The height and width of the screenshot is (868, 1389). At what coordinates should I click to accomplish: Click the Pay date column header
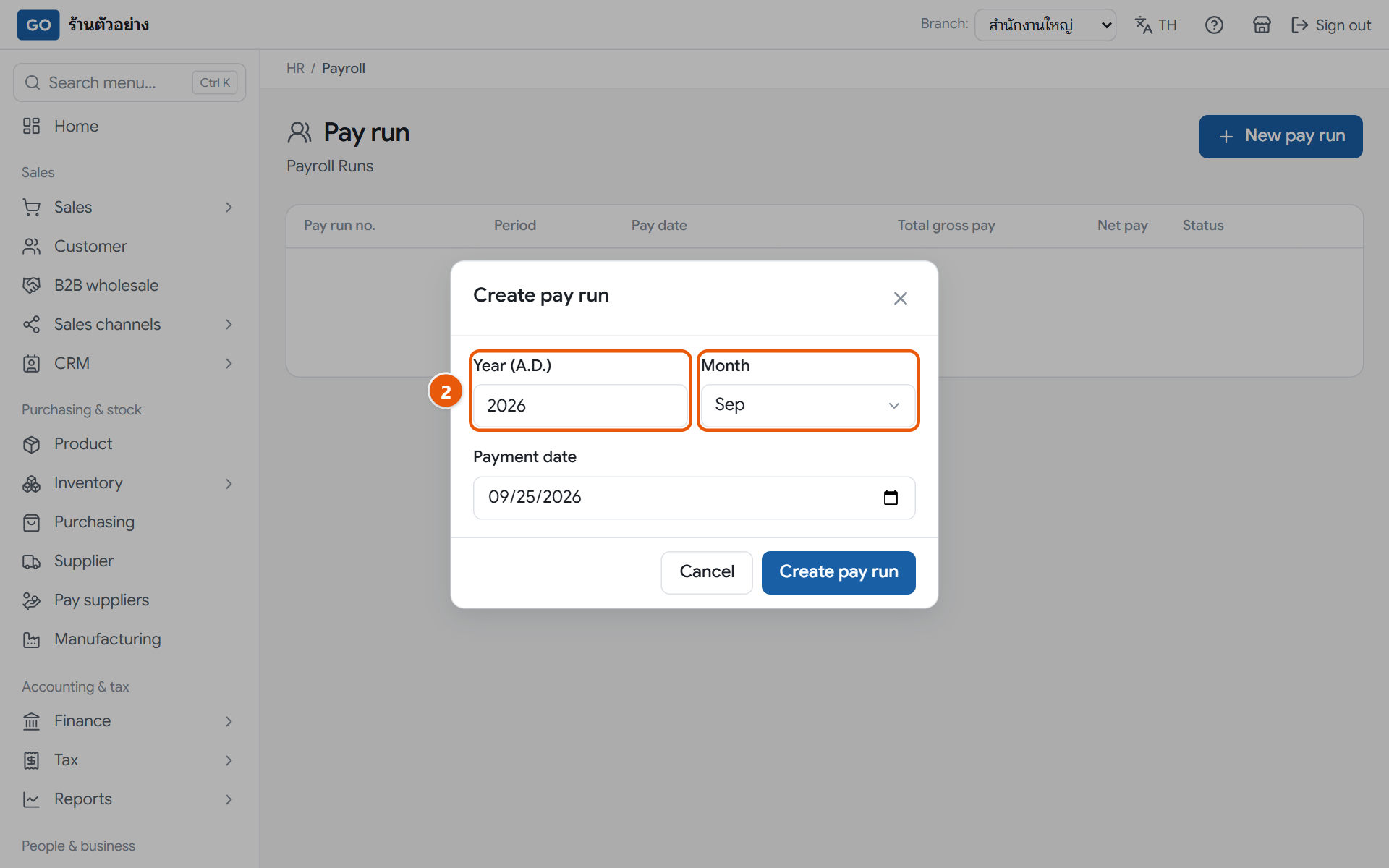(x=658, y=225)
